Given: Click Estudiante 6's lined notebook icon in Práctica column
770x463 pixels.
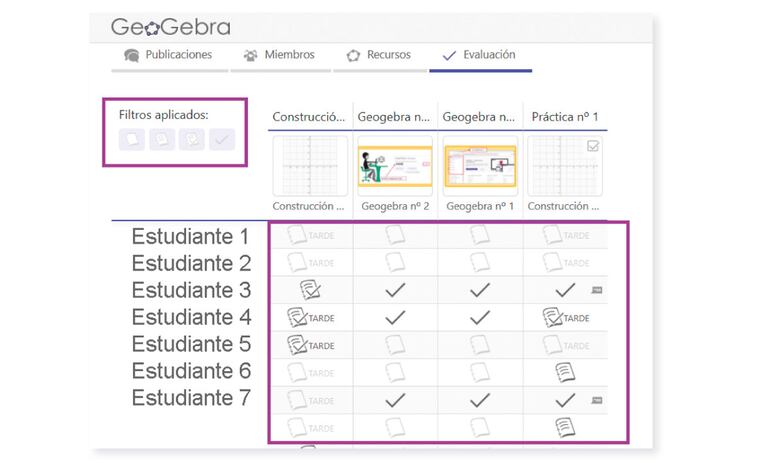Looking at the screenshot, I should (x=565, y=372).
